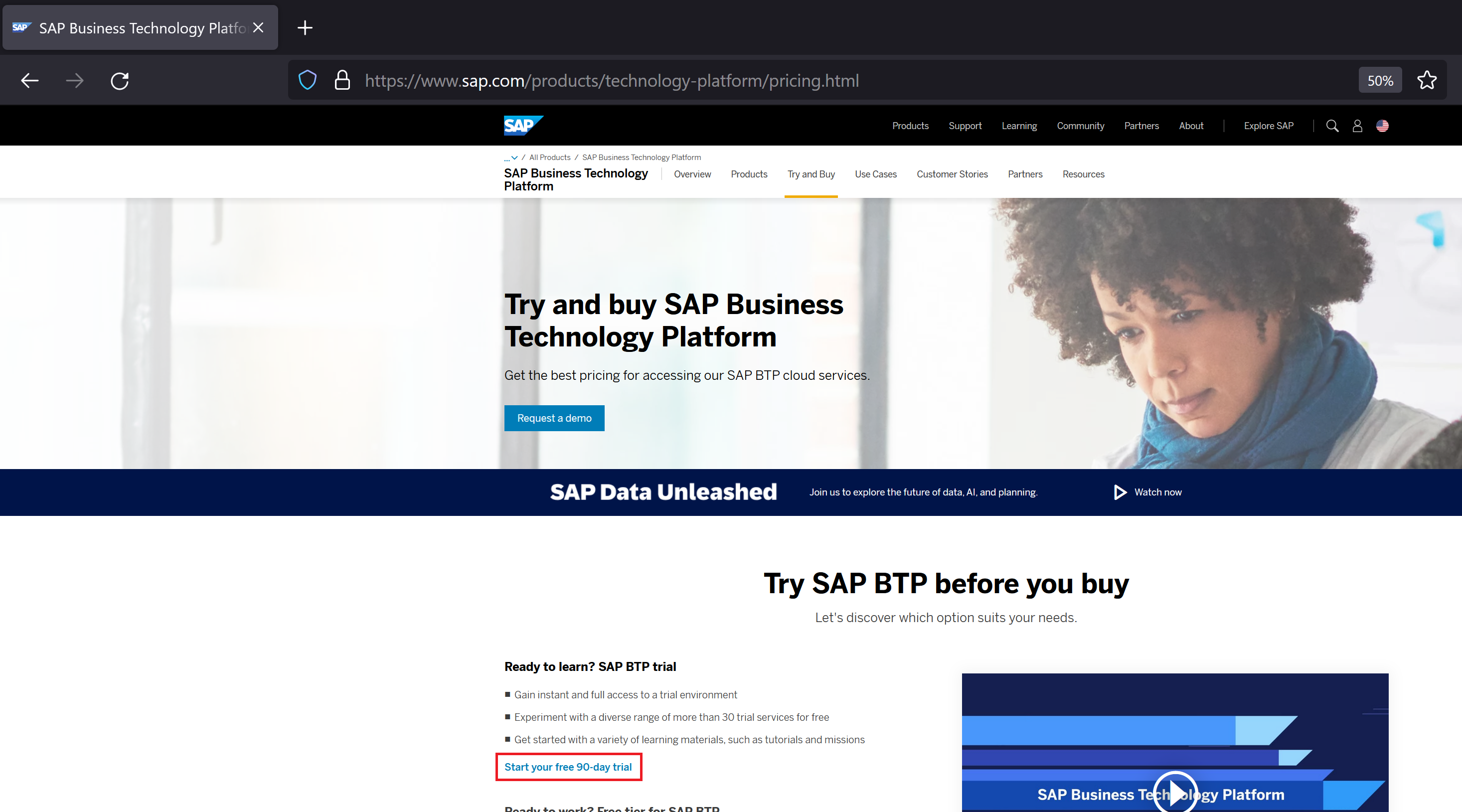Click the SAP logo in header
Image resolution: width=1462 pixels, height=812 pixels.
pos(523,126)
